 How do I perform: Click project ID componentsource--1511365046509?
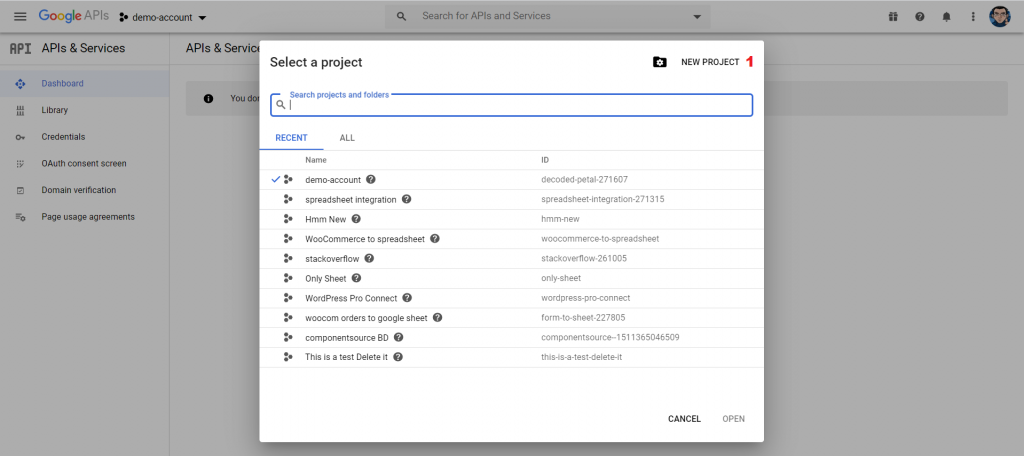pos(611,338)
